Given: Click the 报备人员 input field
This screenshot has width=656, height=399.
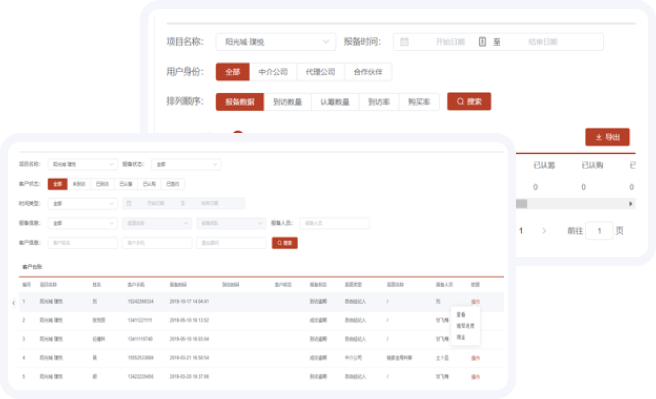Looking at the screenshot, I should tap(334, 223).
